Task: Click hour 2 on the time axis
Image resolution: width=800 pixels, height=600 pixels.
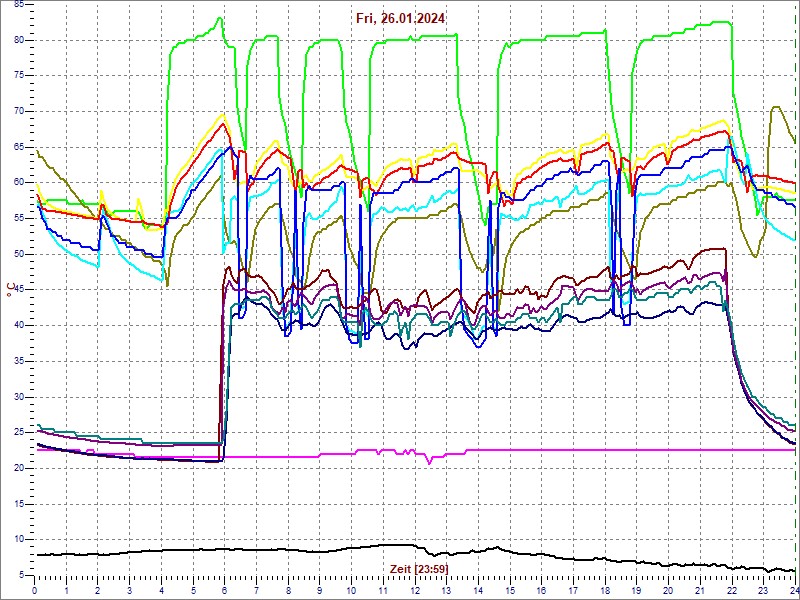Action: (98, 590)
